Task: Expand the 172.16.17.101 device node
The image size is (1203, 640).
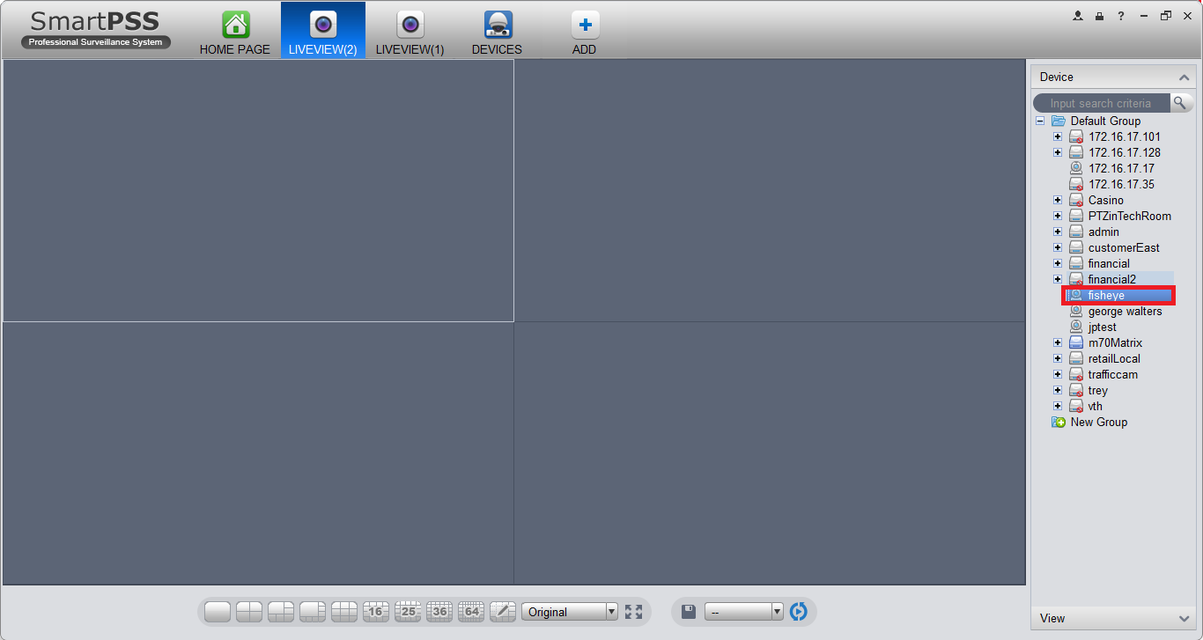Action: [1058, 137]
